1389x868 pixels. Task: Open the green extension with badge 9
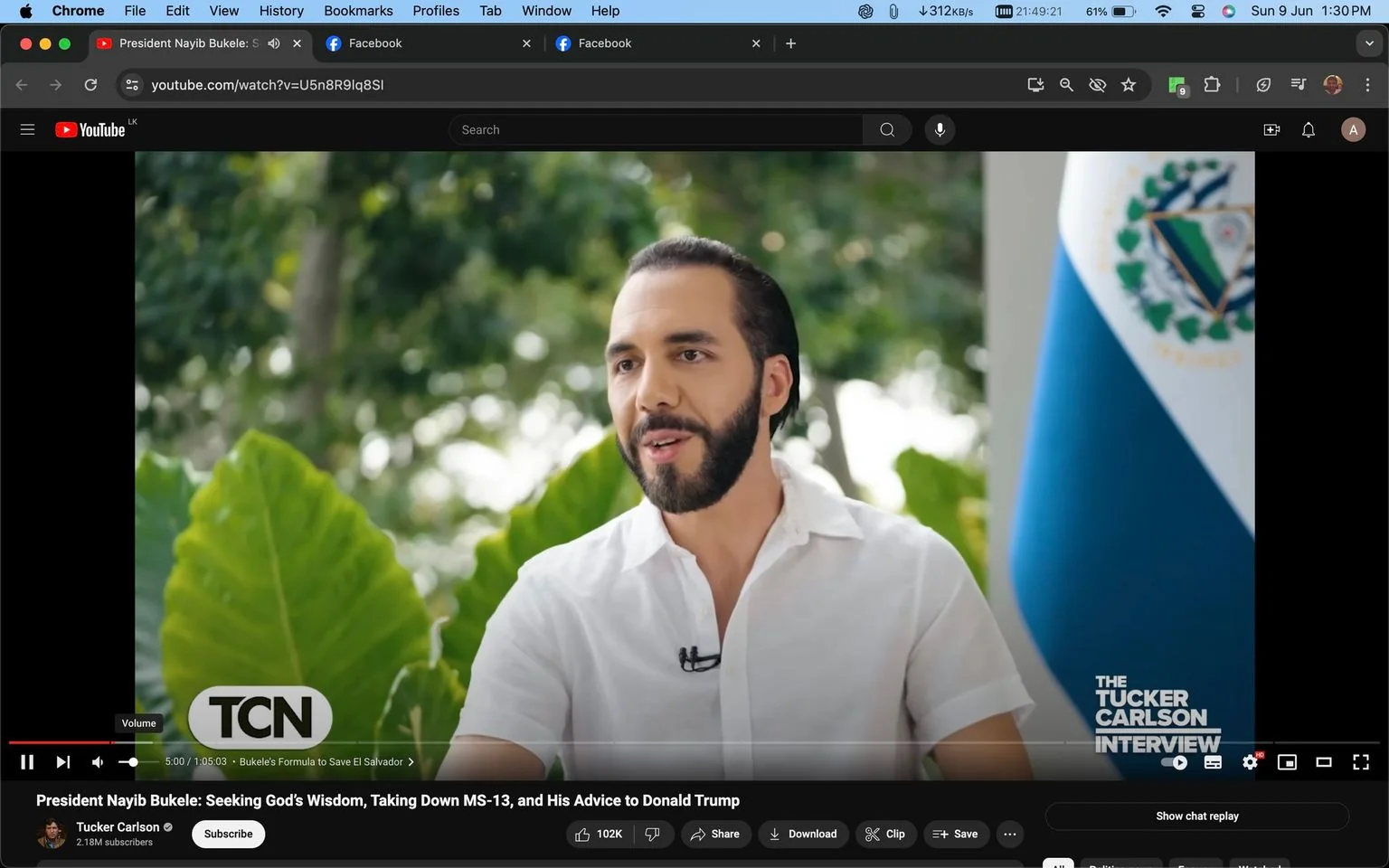tap(1176, 85)
